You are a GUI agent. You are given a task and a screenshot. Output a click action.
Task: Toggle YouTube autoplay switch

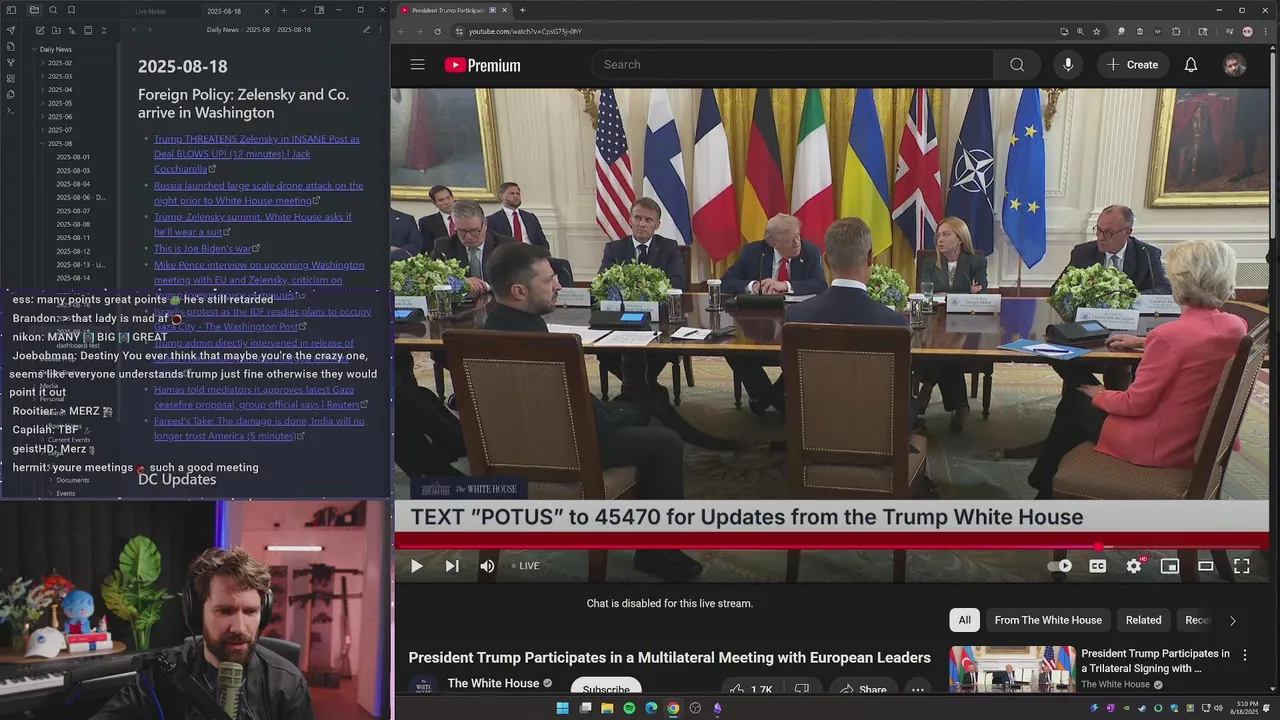[x=1059, y=566]
